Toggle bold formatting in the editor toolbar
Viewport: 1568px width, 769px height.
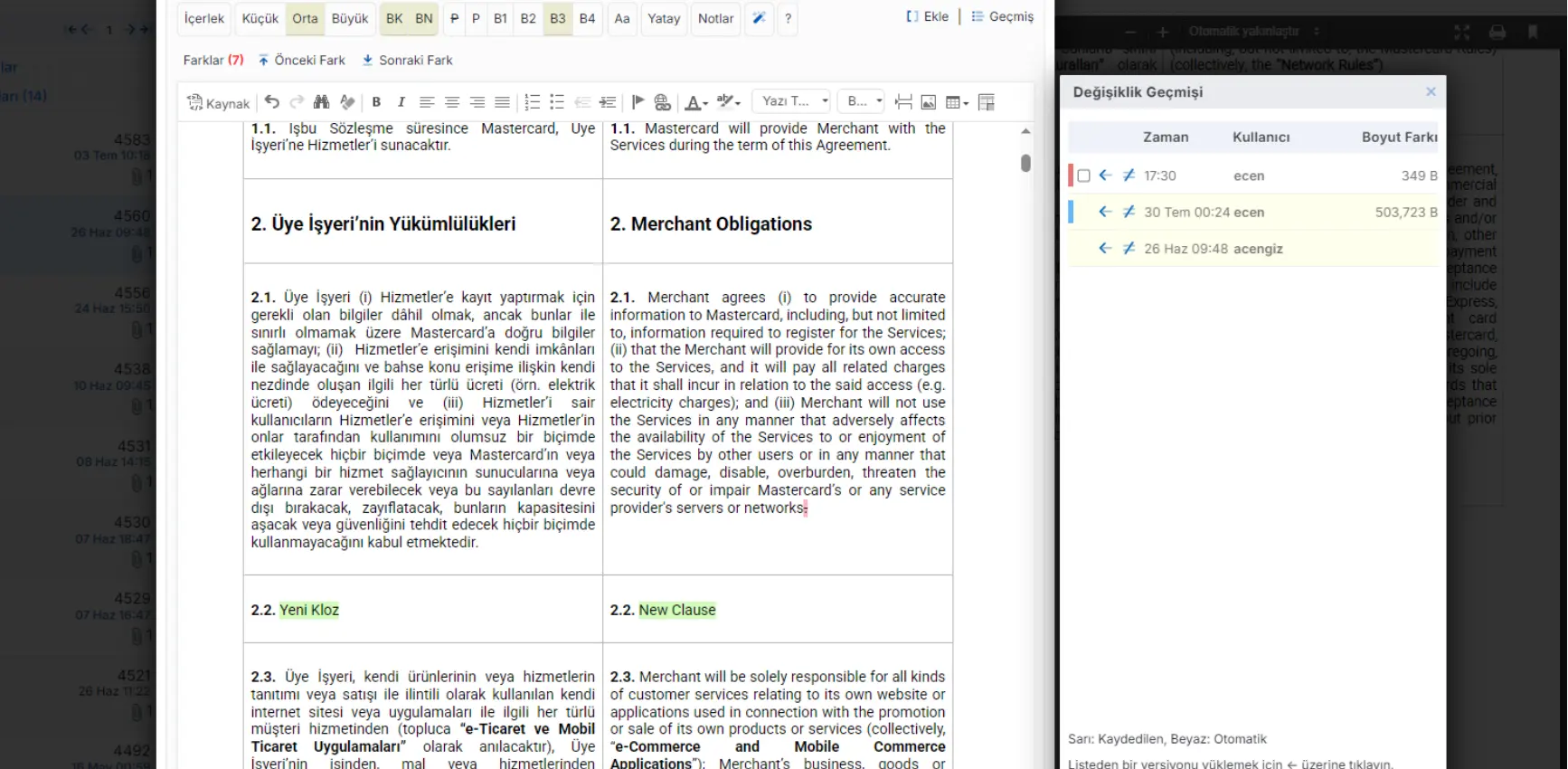point(376,102)
